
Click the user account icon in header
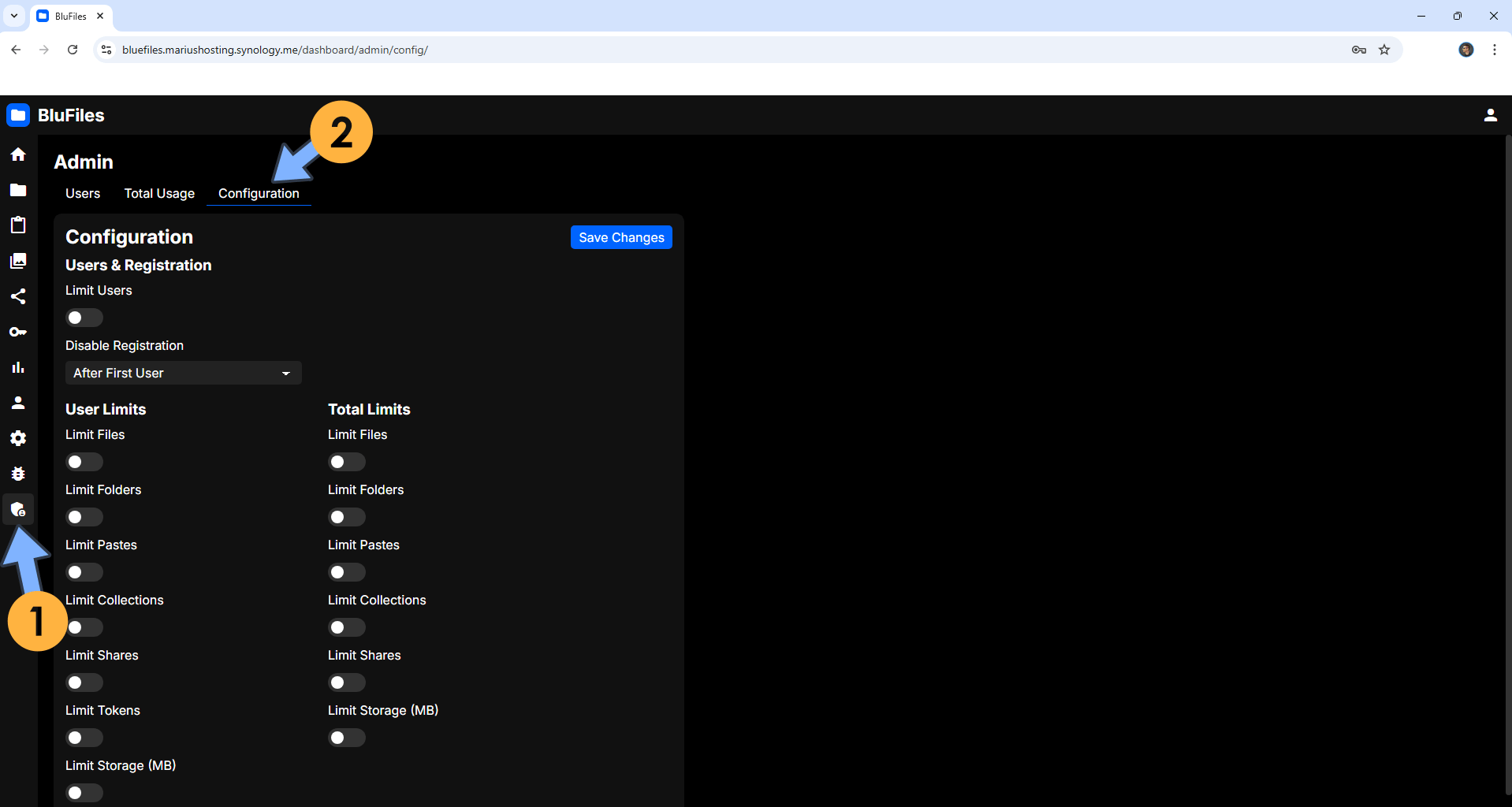(1490, 115)
